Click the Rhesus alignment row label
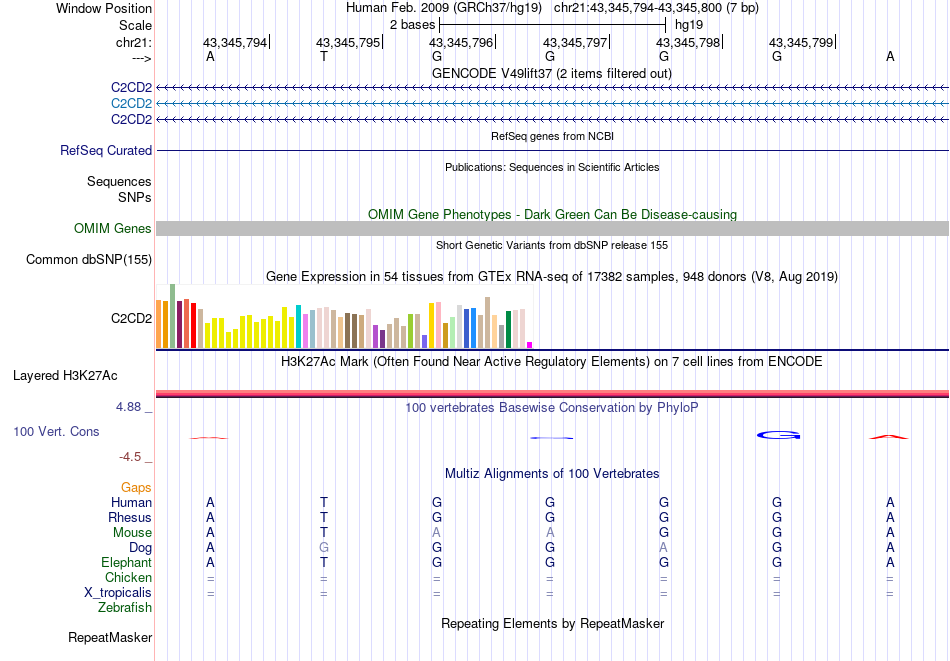This screenshot has width=950, height=661. (130, 518)
